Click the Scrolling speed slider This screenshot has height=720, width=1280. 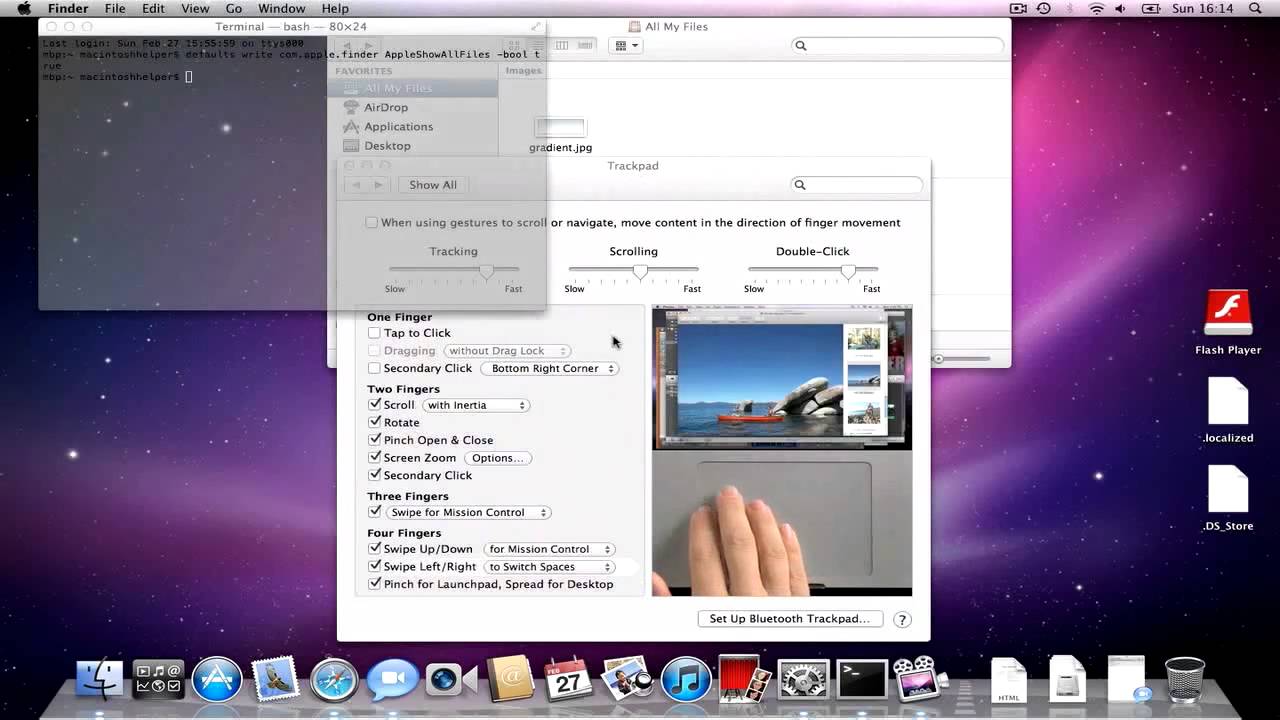point(634,270)
